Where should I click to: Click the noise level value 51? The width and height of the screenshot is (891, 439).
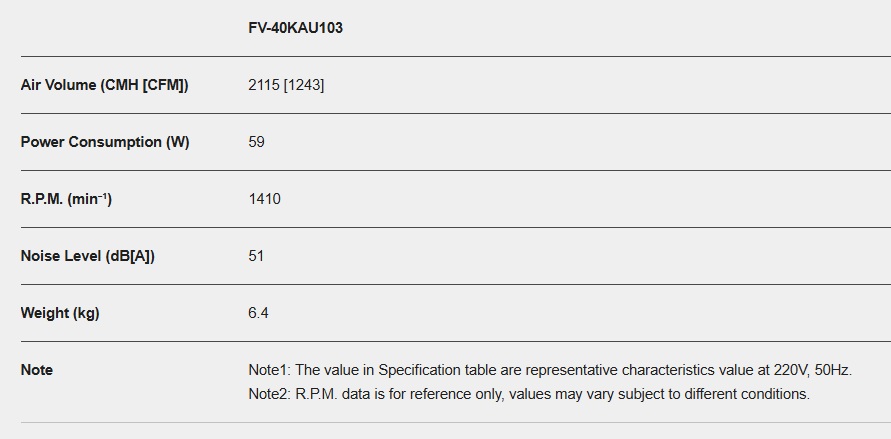pos(256,256)
